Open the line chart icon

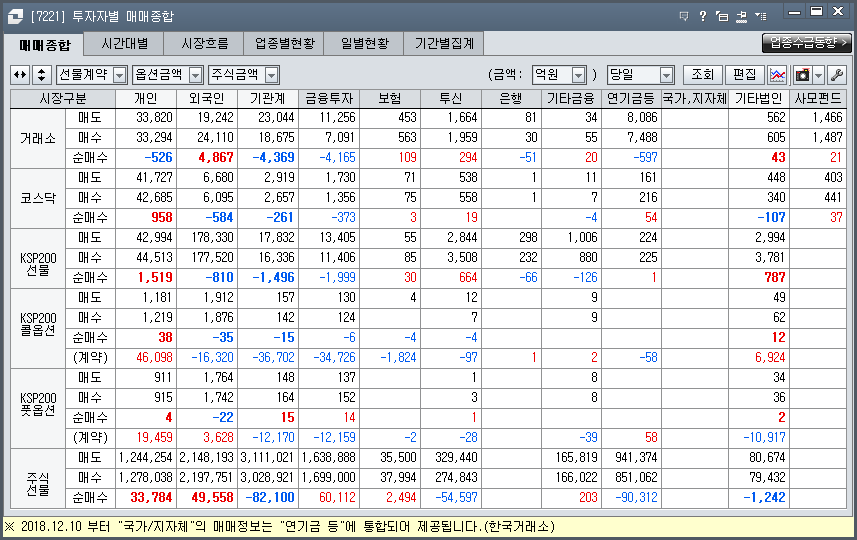777,75
